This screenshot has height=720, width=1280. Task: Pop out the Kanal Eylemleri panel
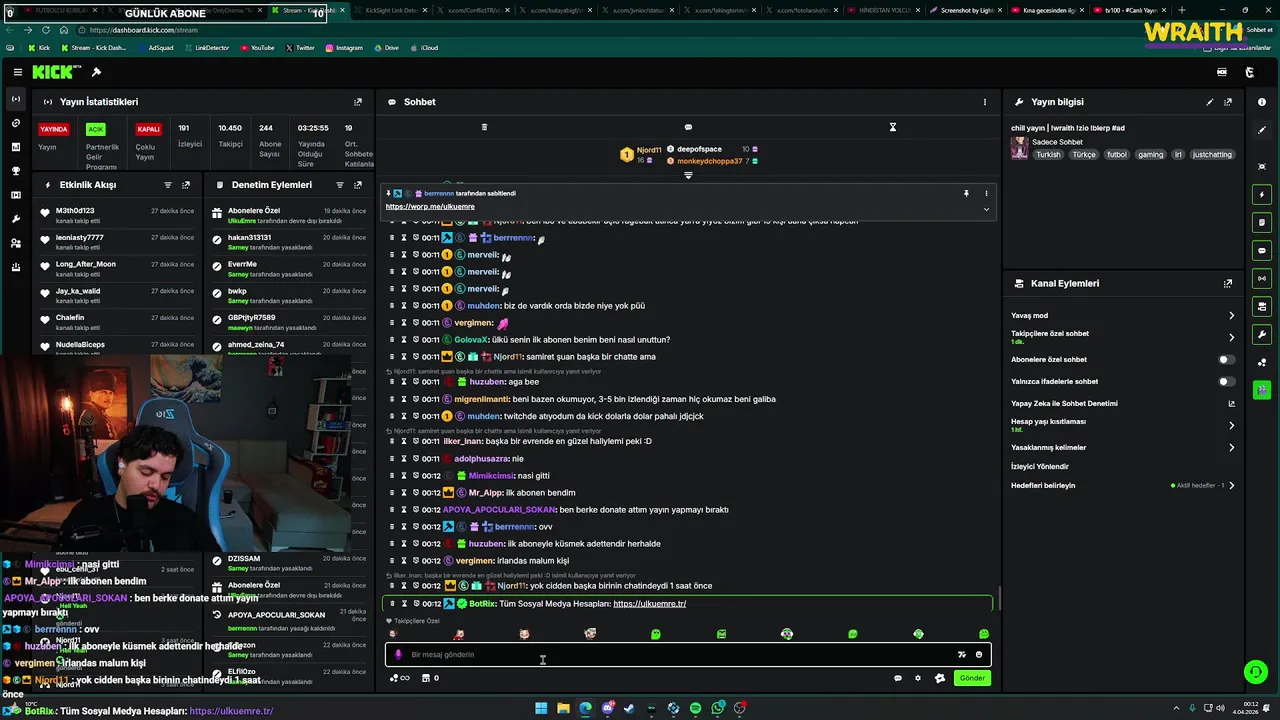1228,284
